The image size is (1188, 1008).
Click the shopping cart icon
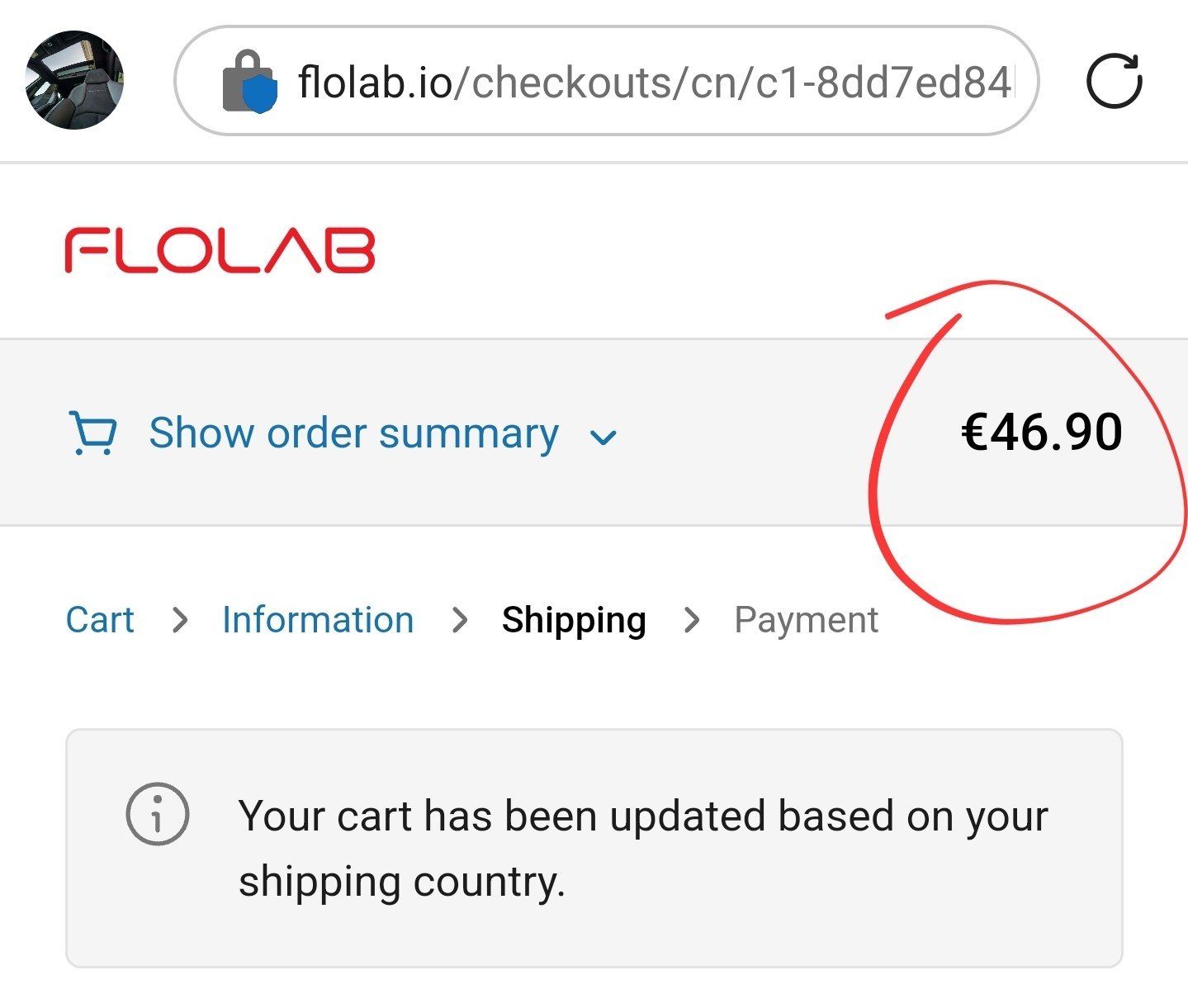(x=93, y=433)
